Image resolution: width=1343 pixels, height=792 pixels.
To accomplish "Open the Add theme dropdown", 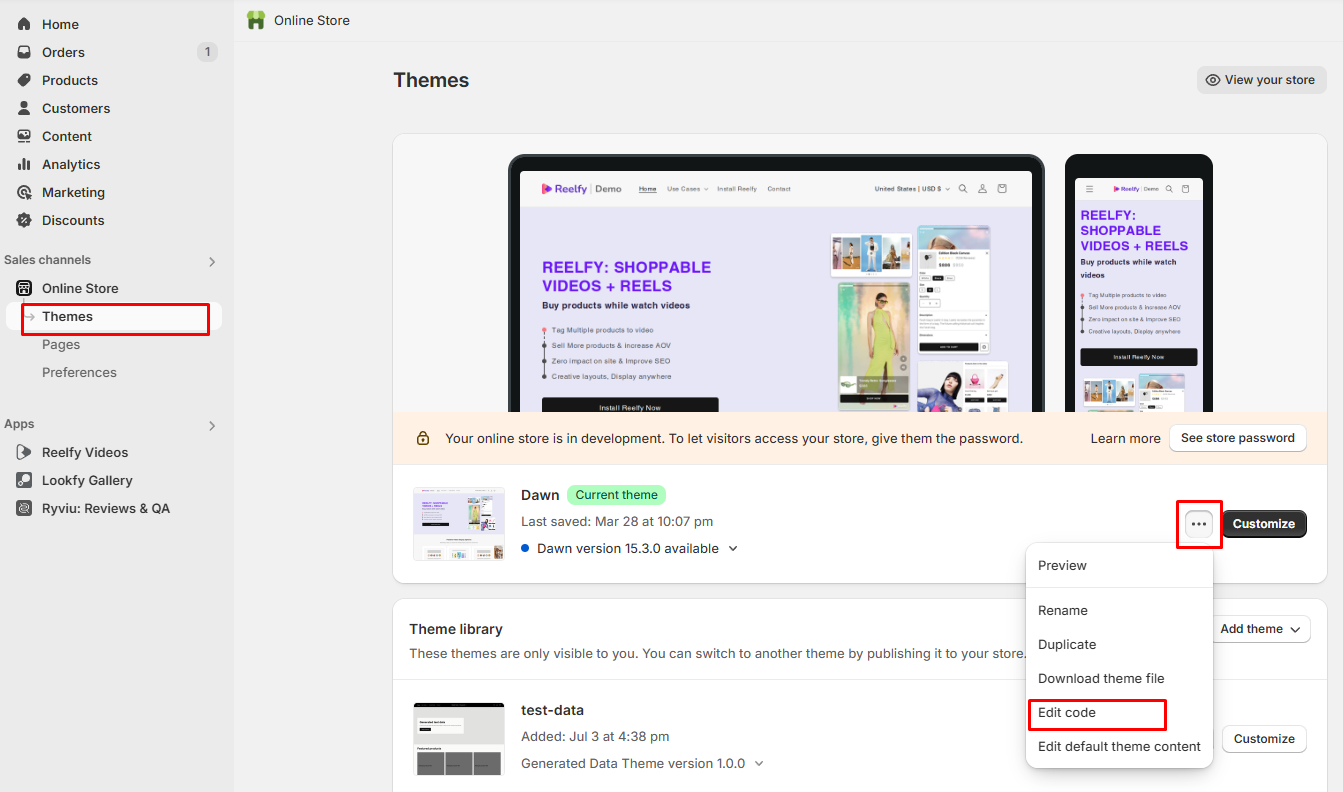I will click(x=1264, y=629).
